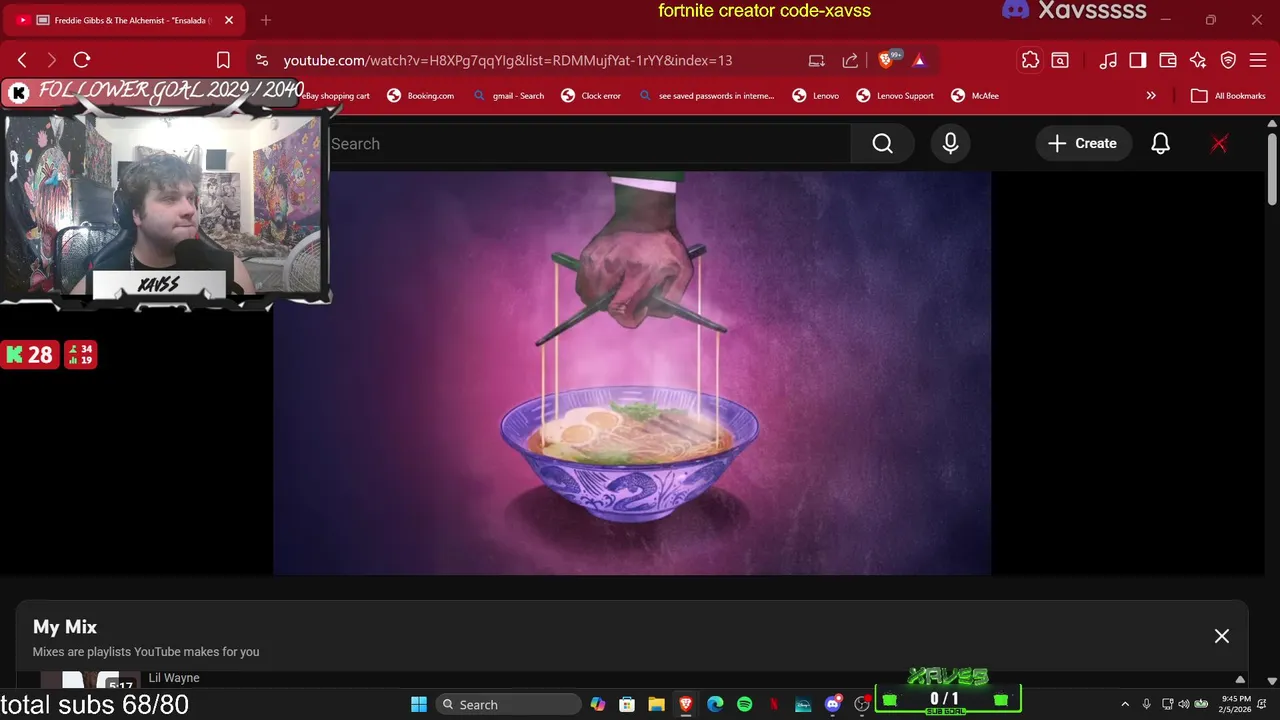The image size is (1280, 720).
Task: Open the Booking.com bookmark
Action: (420, 96)
